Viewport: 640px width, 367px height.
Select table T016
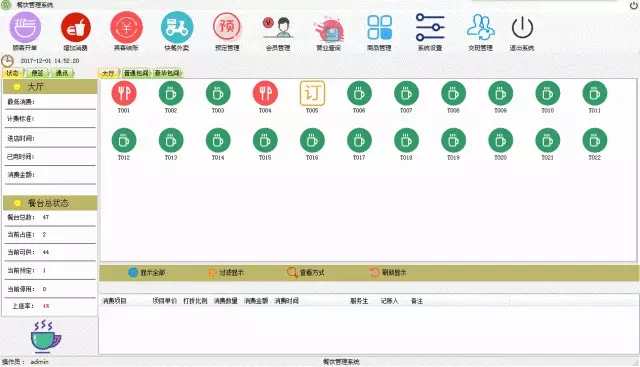[x=312, y=140]
